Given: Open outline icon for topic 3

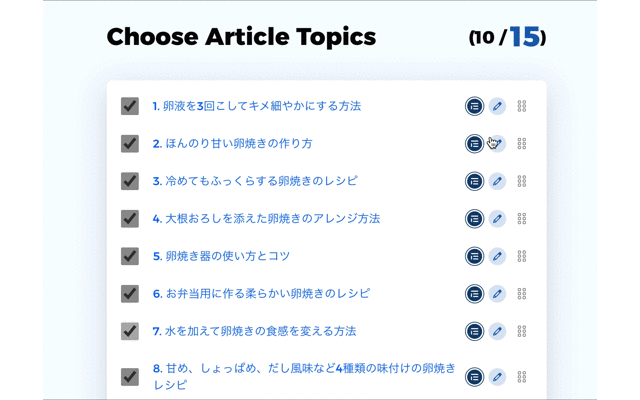Looking at the screenshot, I should click(x=474, y=181).
